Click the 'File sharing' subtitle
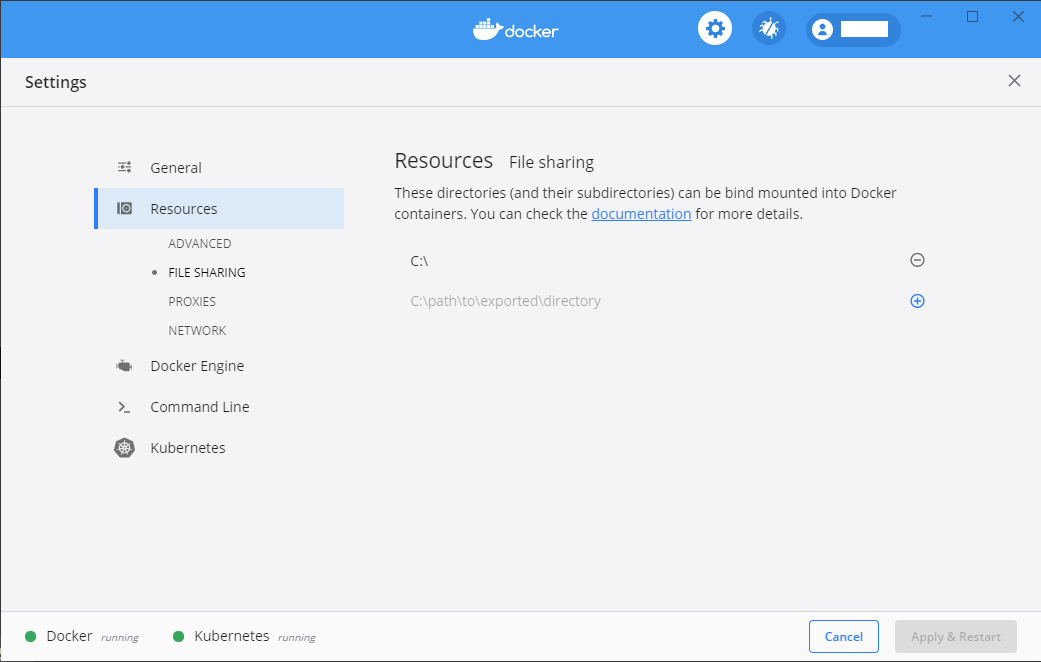This screenshot has width=1041, height=662. [x=552, y=162]
